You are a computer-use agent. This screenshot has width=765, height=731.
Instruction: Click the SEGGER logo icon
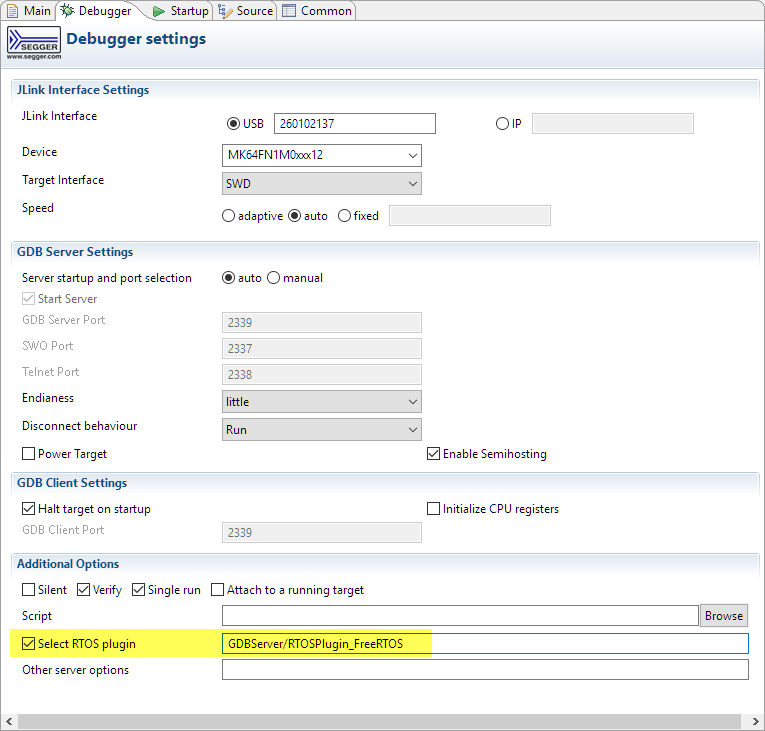pos(33,42)
